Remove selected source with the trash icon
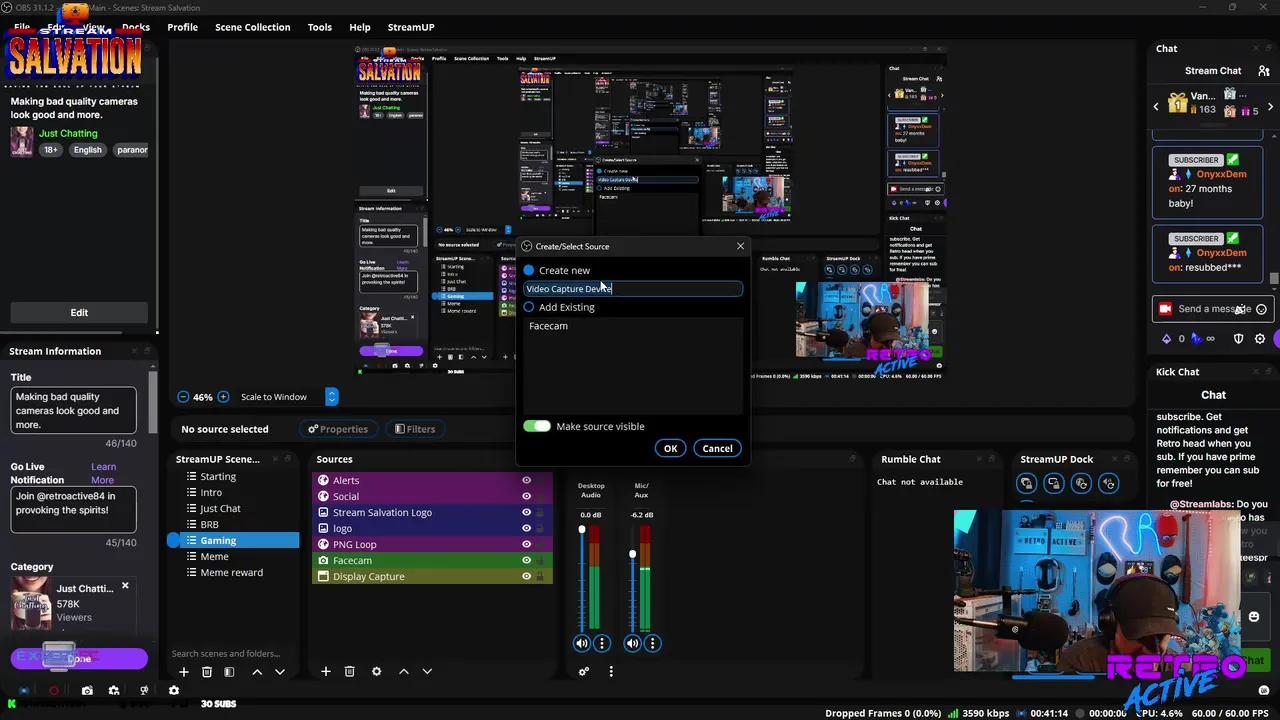Image resolution: width=1280 pixels, height=720 pixels. click(349, 671)
